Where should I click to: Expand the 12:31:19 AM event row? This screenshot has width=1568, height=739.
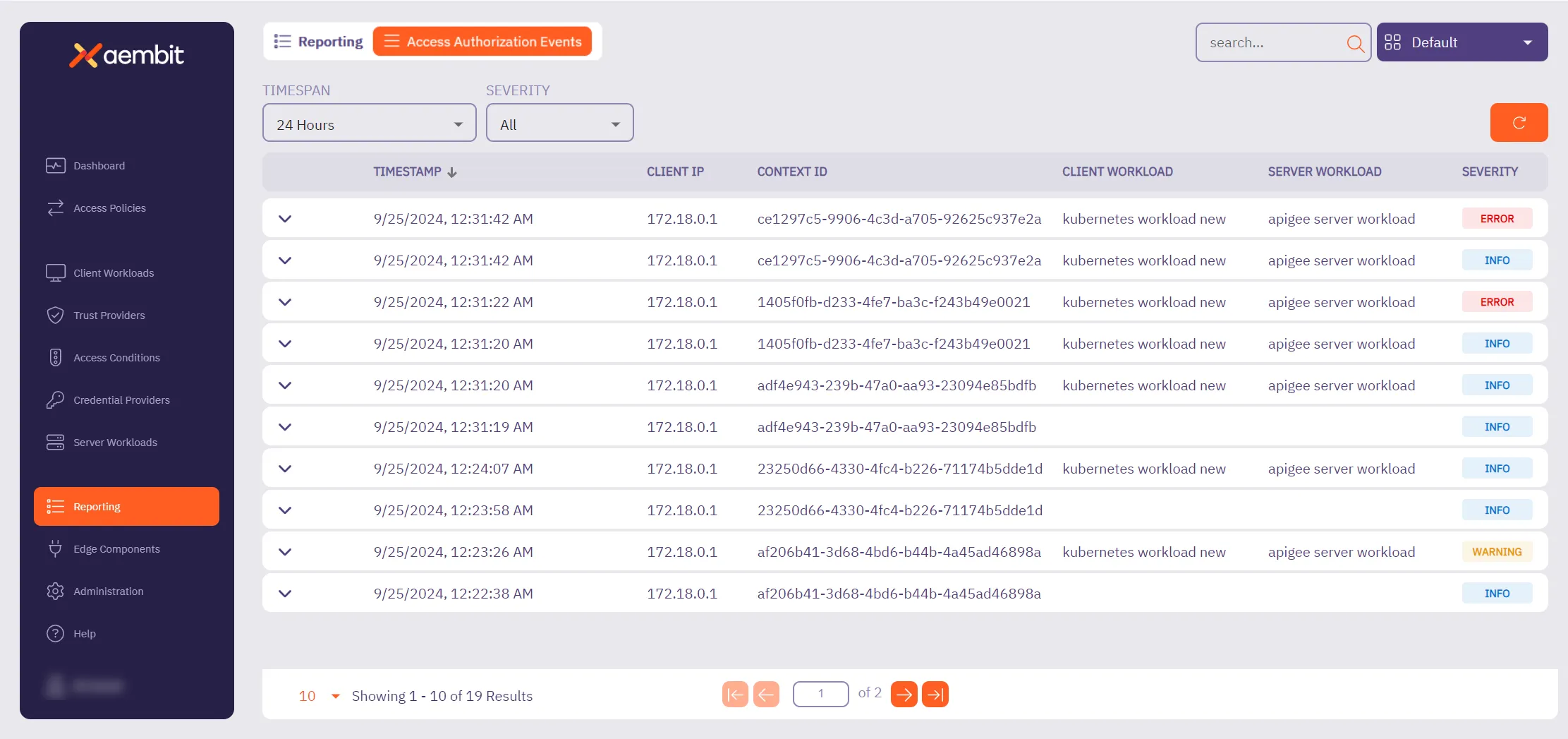[285, 427]
